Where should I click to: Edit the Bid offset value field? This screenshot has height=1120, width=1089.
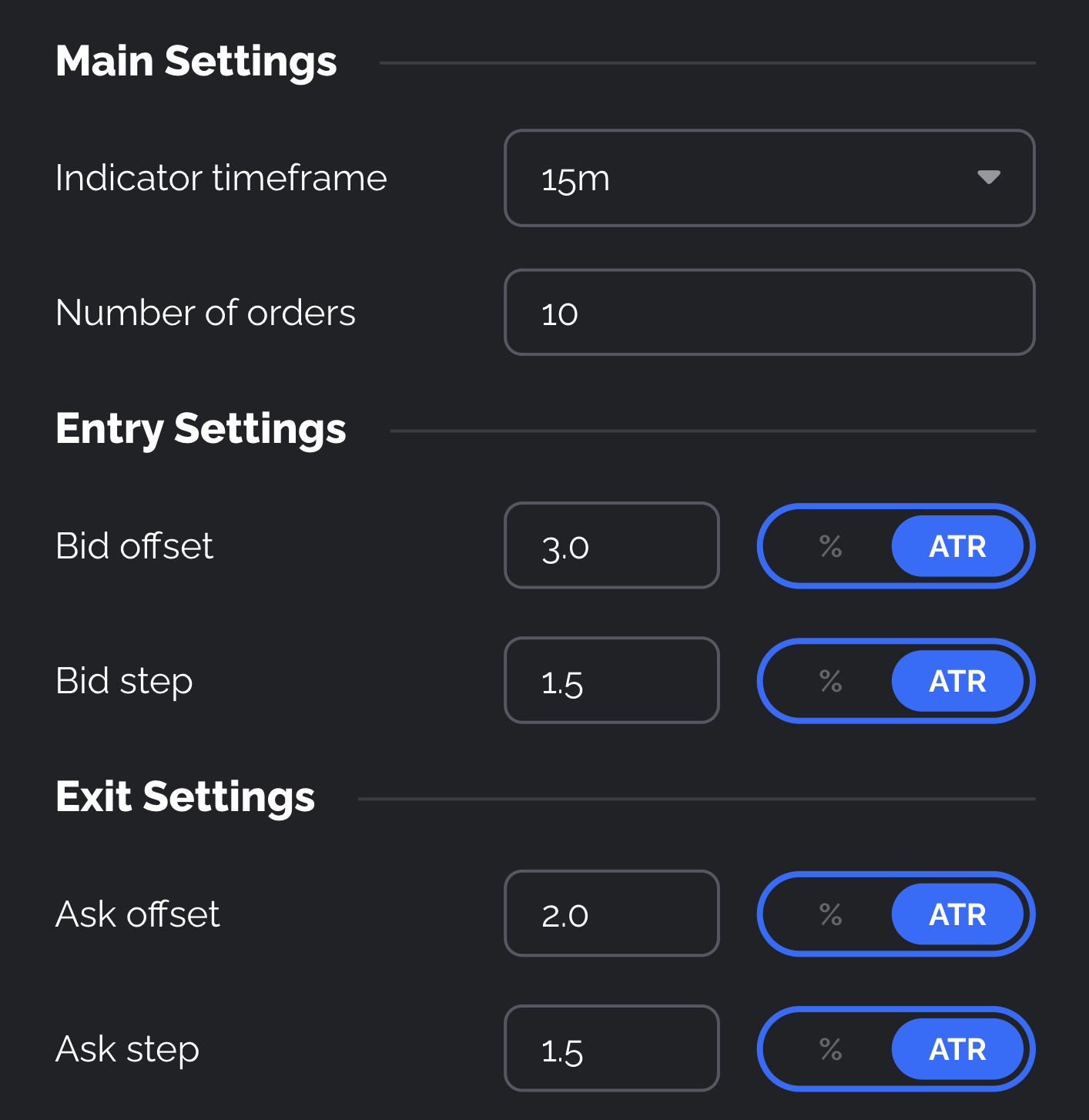[x=612, y=545]
